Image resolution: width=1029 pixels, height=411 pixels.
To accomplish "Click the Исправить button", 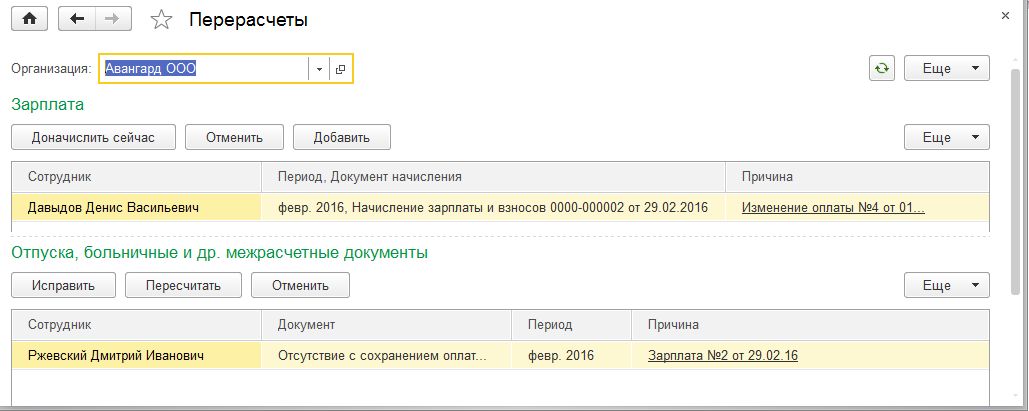I will (63, 285).
